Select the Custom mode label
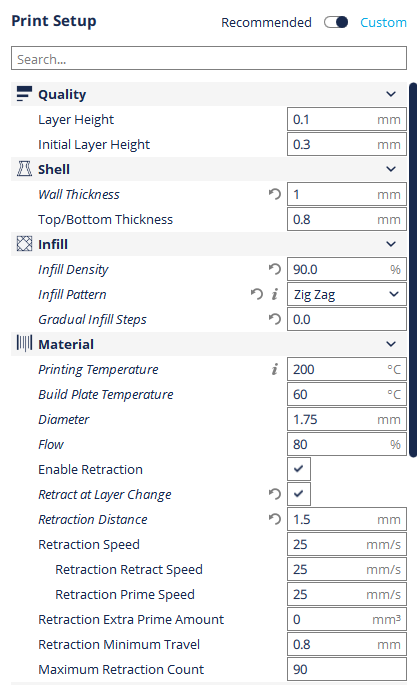Screen dimensions: 417x685 point(383,22)
